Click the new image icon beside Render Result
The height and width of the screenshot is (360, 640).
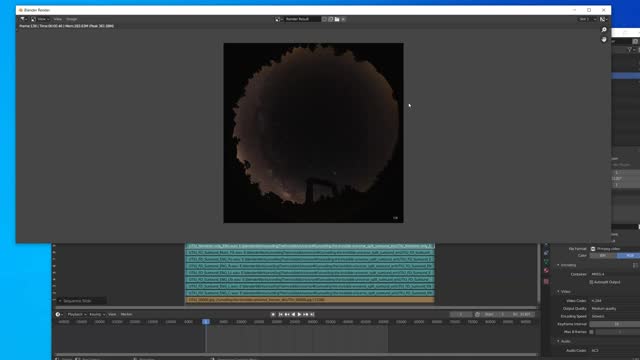click(x=331, y=19)
